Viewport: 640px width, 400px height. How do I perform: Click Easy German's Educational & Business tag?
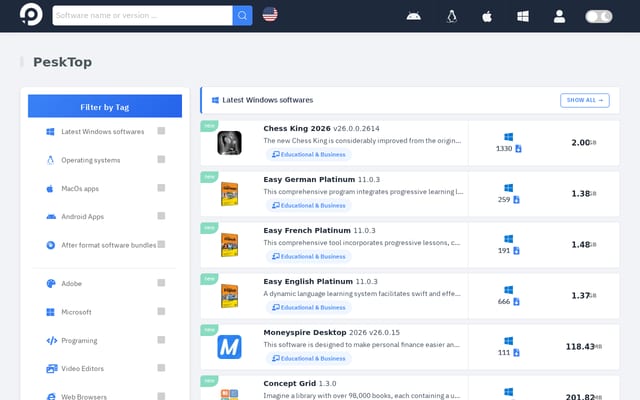[x=309, y=205]
